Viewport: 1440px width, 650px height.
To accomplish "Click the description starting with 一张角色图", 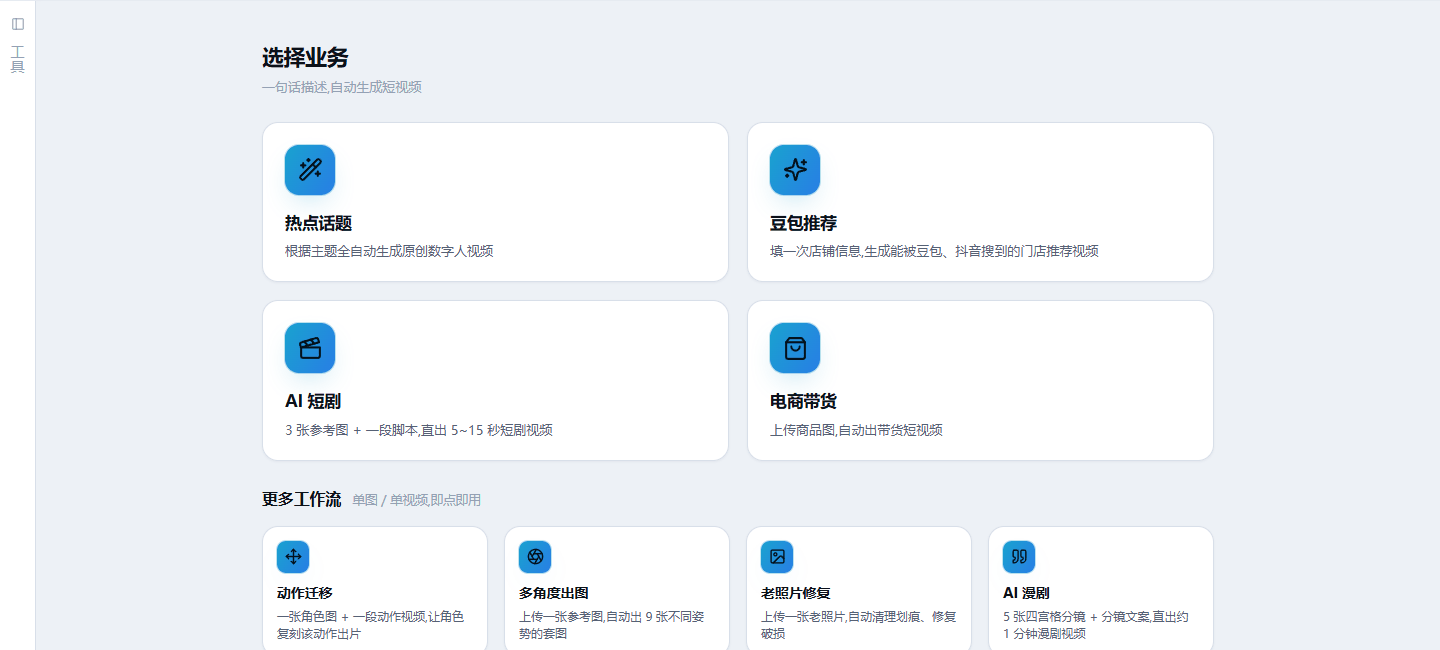I will click(370, 625).
